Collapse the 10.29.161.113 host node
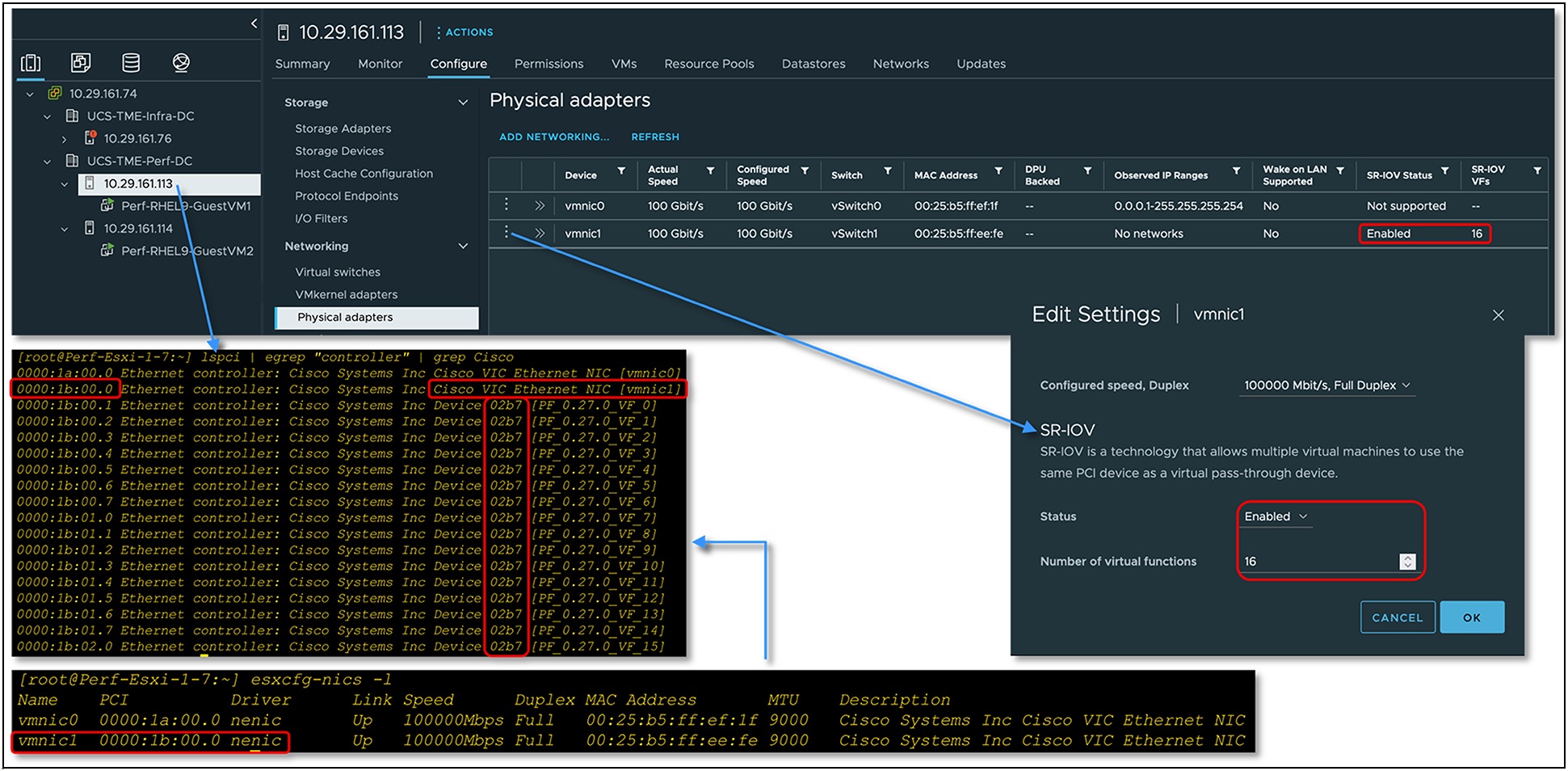This screenshot has width=1568, height=771. coord(65,184)
